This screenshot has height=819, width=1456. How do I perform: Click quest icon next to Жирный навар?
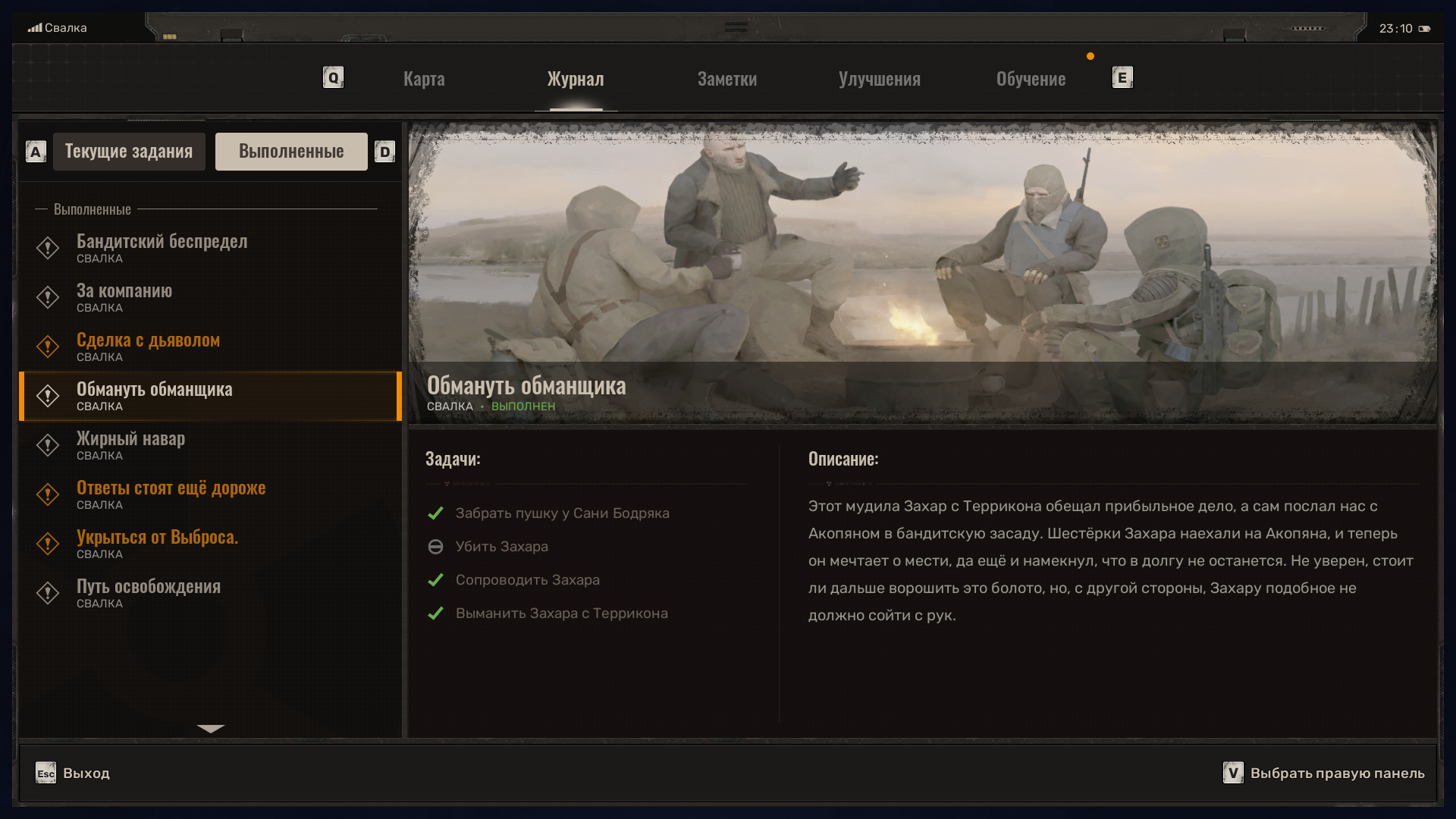pyautogui.click(x=48, y=445)
